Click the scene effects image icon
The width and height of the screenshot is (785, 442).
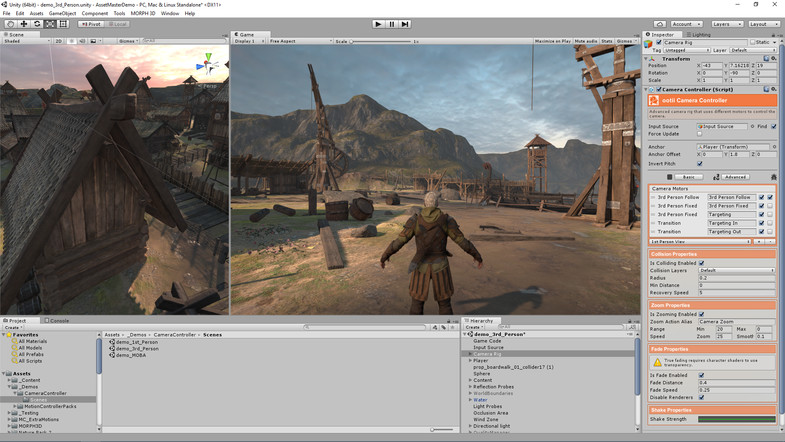93,41
